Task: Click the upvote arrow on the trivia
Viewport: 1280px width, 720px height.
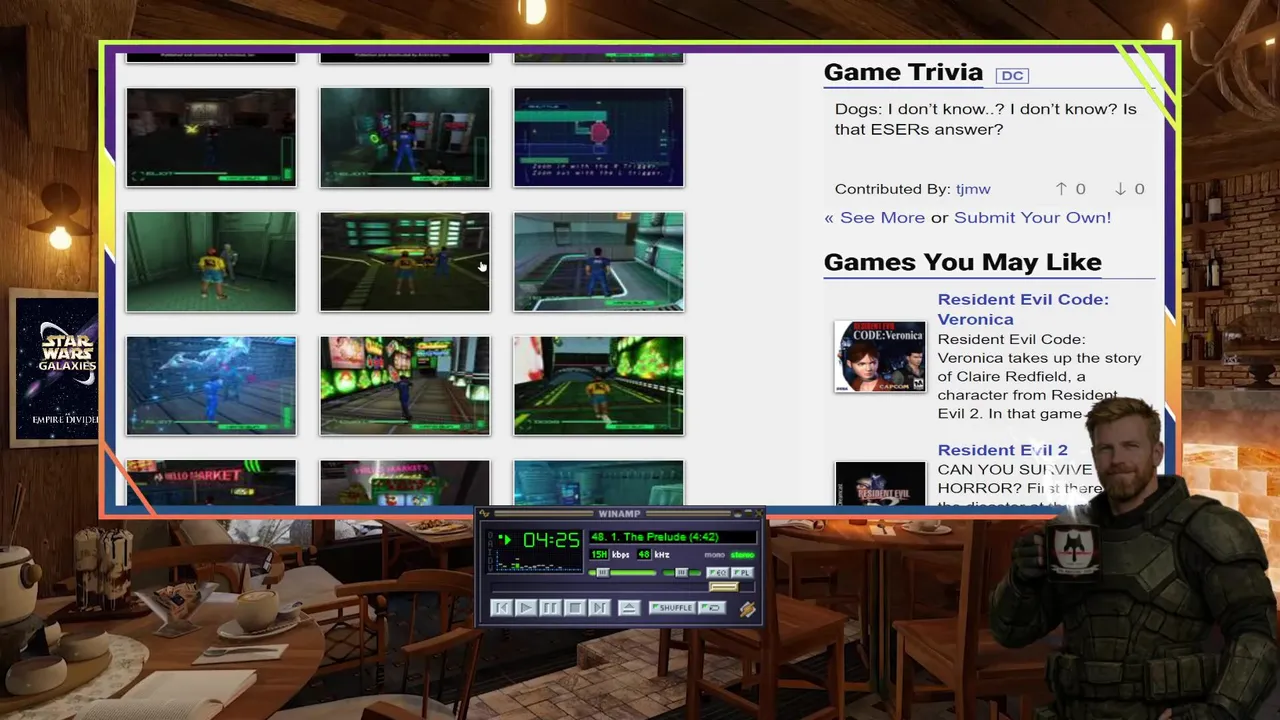Action: [x=1061, y=188]
